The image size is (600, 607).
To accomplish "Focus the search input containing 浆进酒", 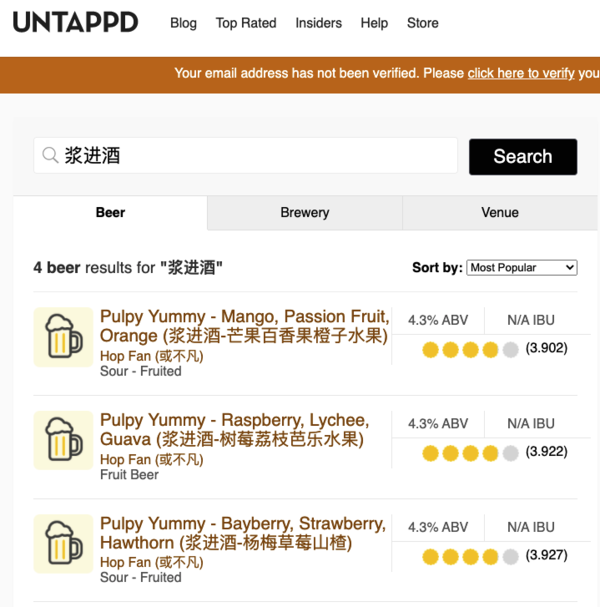I will point(245,155).
